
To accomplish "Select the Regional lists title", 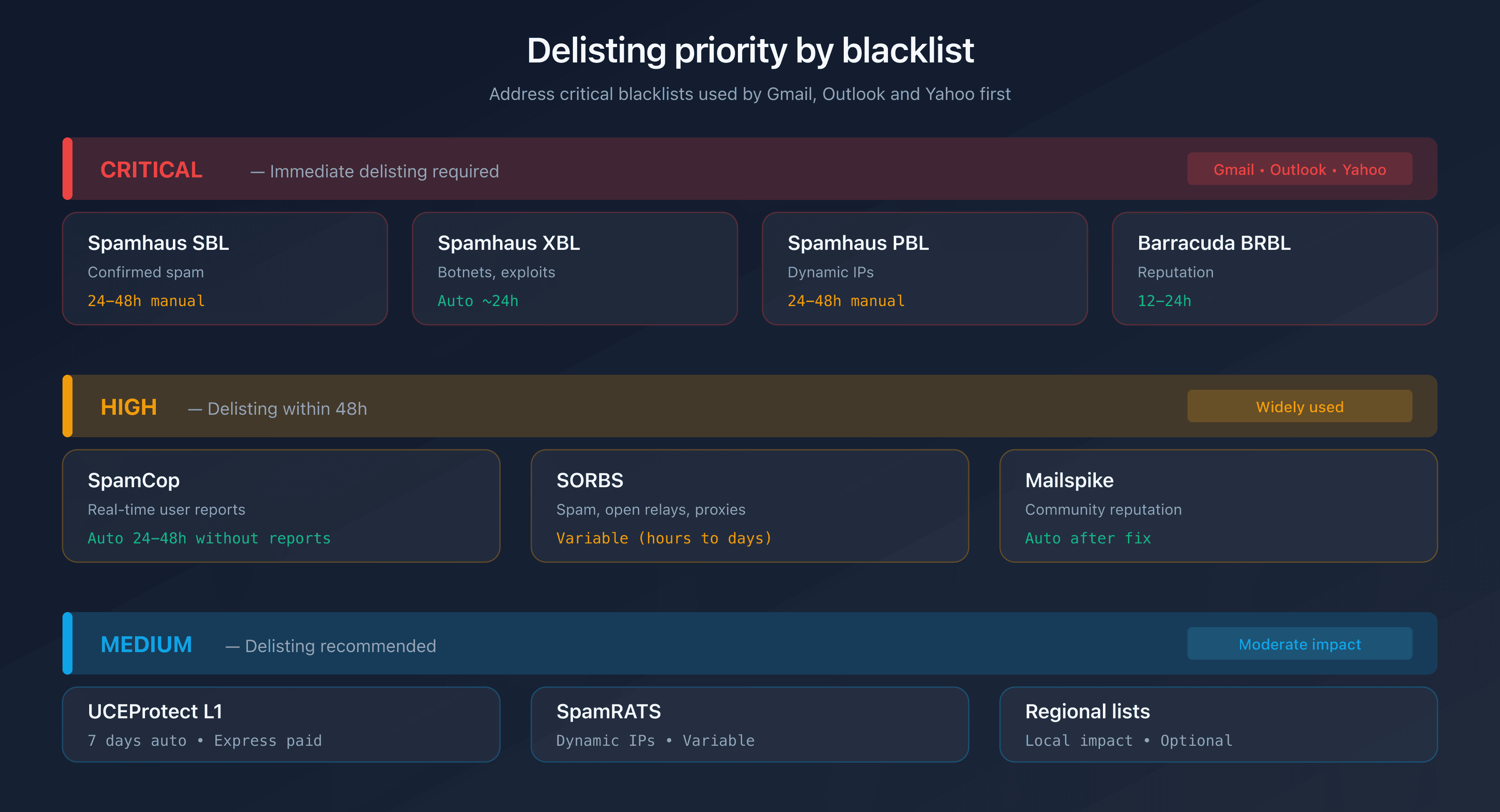I will (1087, 711).
